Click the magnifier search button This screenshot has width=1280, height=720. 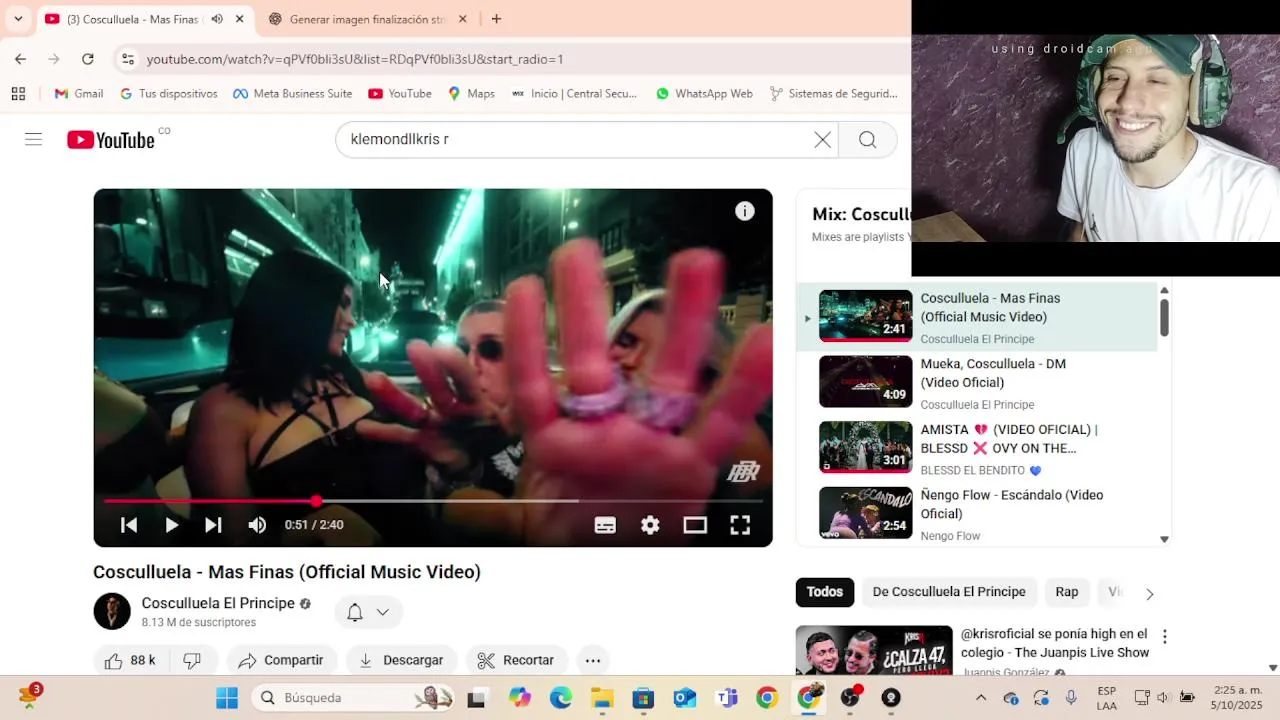867,140
